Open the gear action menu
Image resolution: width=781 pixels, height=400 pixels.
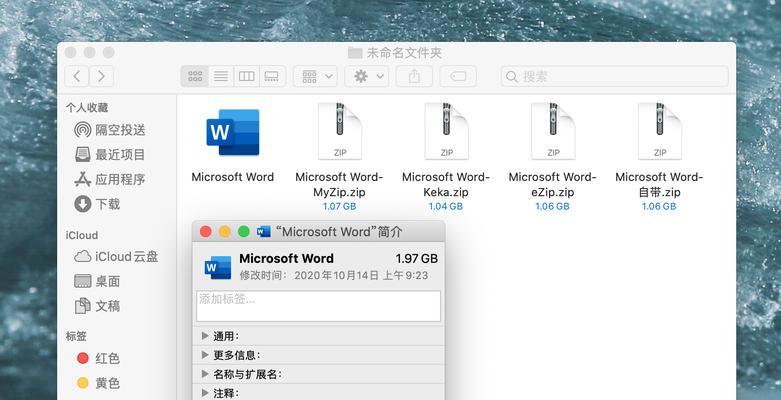pyautogui.click(x=367, y=76)
